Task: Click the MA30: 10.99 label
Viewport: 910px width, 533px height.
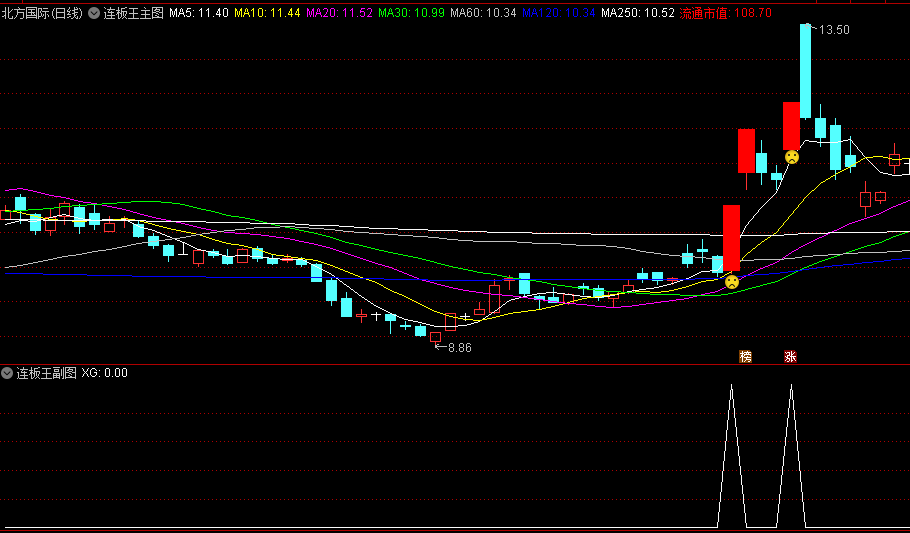Action: [x=411, y=13]
